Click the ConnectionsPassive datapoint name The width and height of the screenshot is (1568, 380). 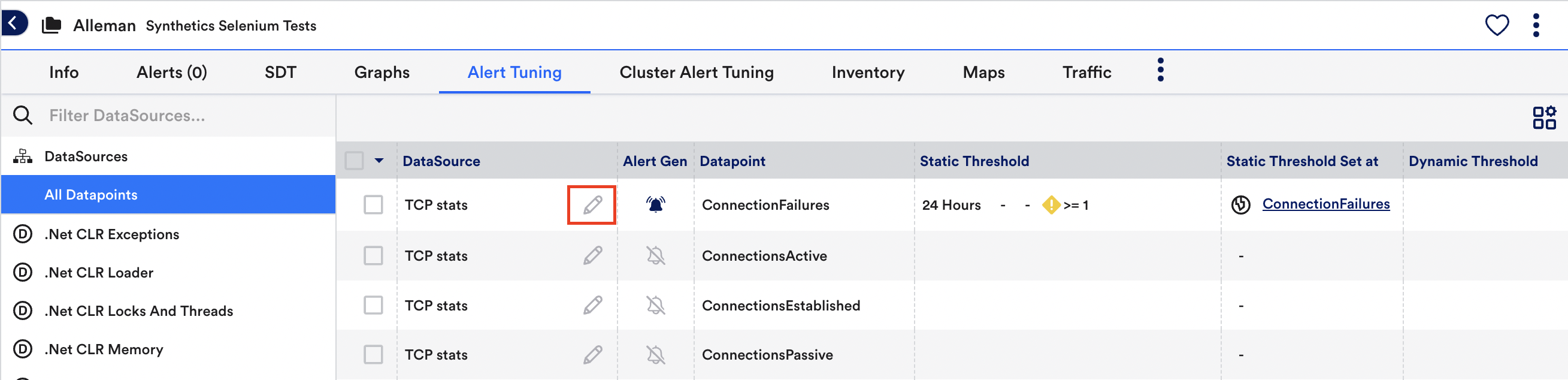[x=767, y=354]
